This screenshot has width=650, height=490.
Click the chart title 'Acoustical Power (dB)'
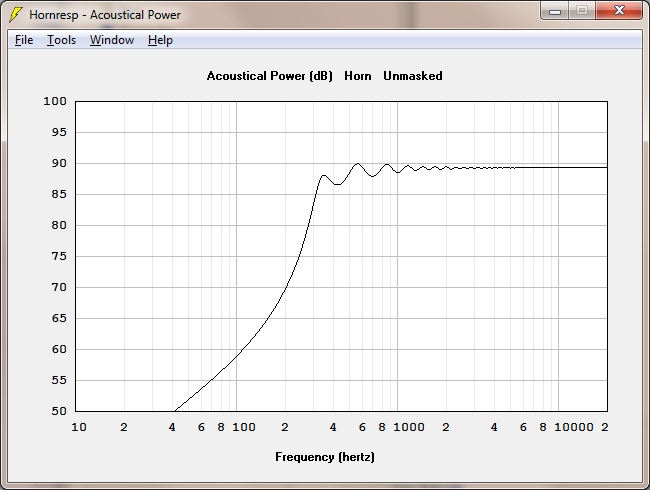coord(269,76)
